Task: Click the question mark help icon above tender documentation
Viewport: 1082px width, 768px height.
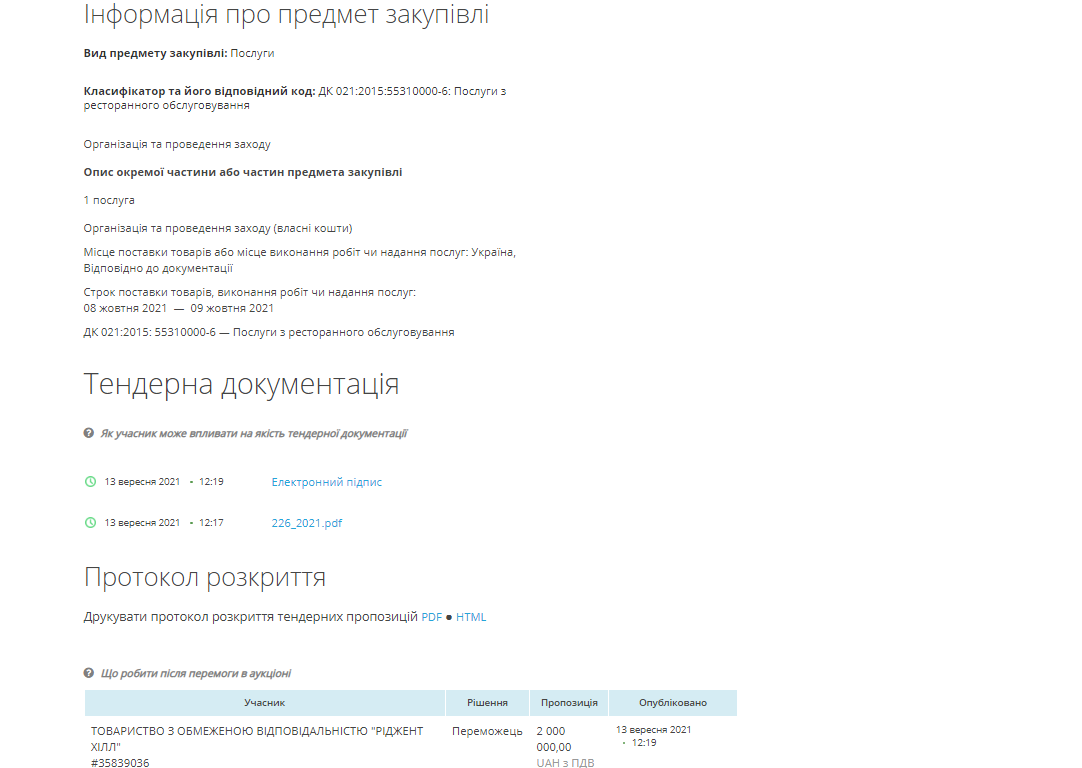Action: click(88, 434)
